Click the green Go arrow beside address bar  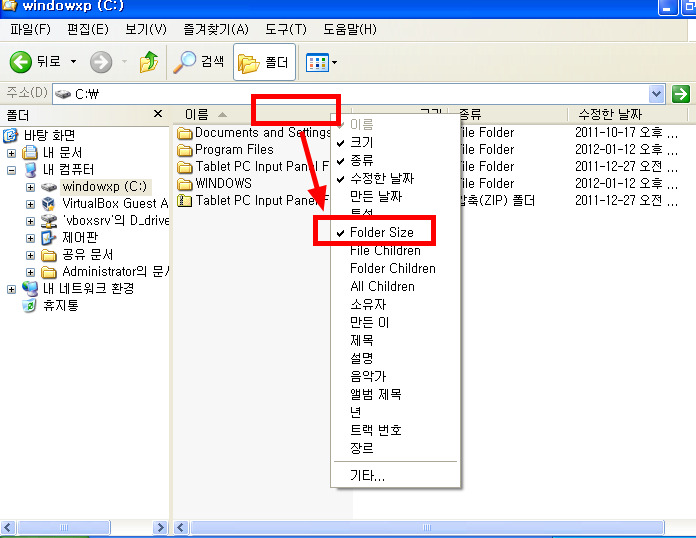point(682,94)
